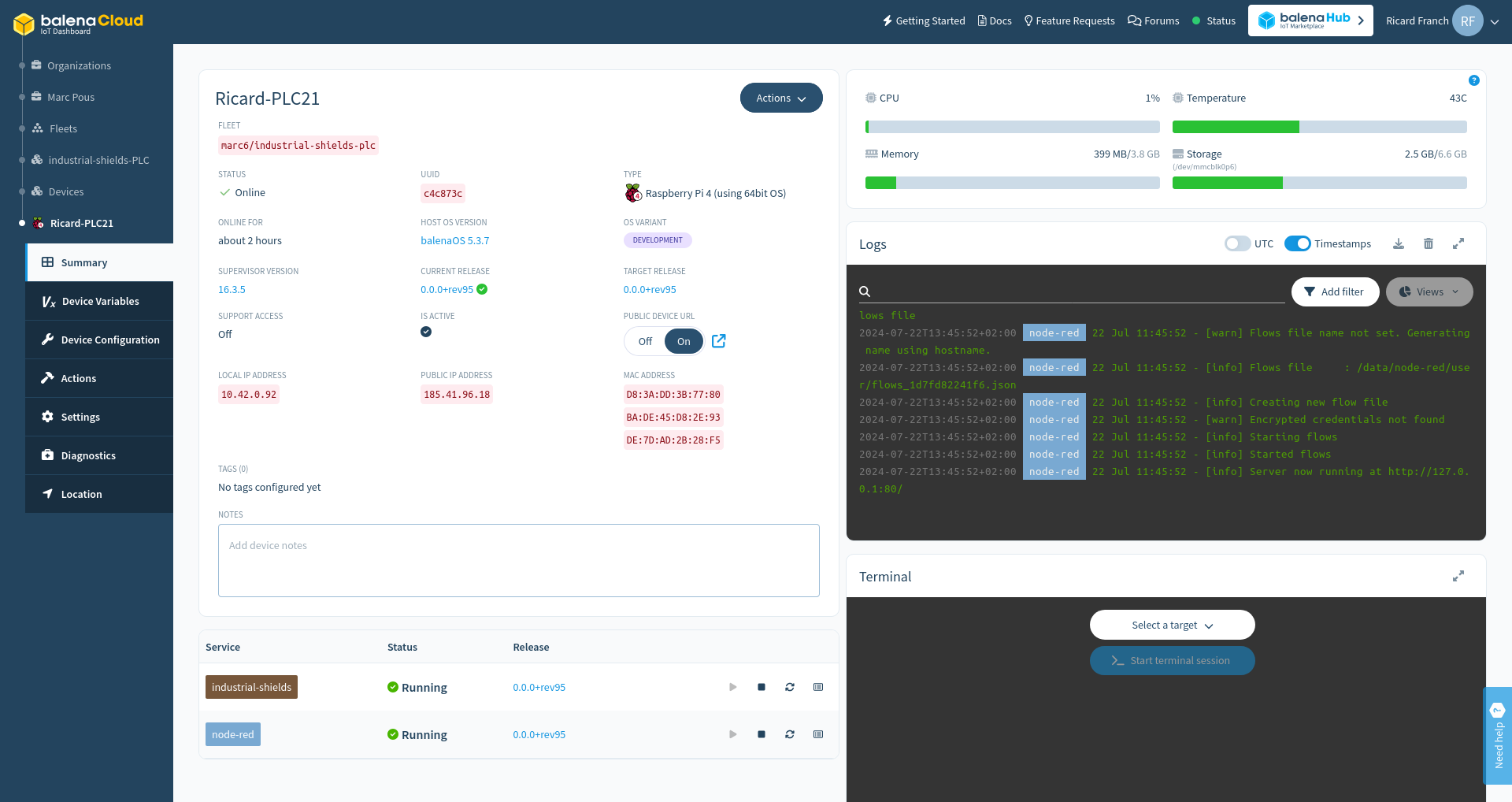Open Diagnostics in the sidebar

click(99, 455)
